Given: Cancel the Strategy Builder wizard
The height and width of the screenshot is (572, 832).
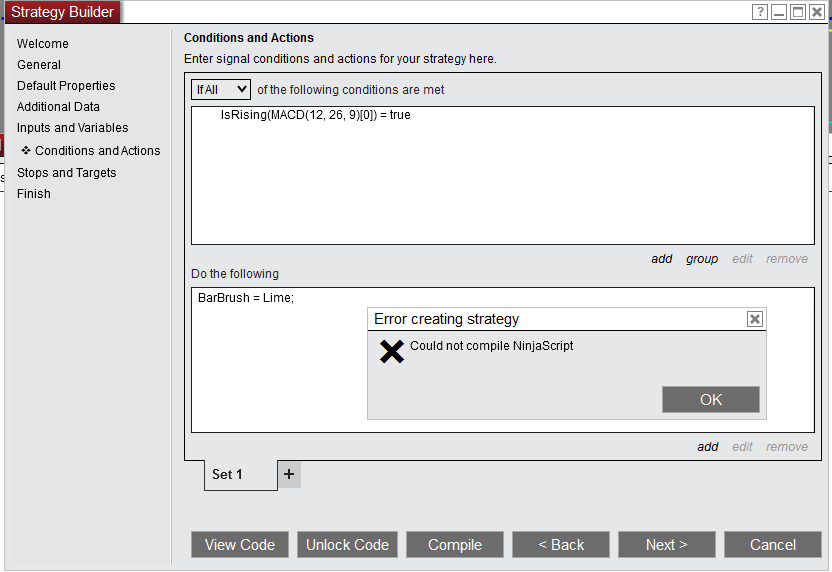Looking at the screenshot, I should (x=773, y=545).
